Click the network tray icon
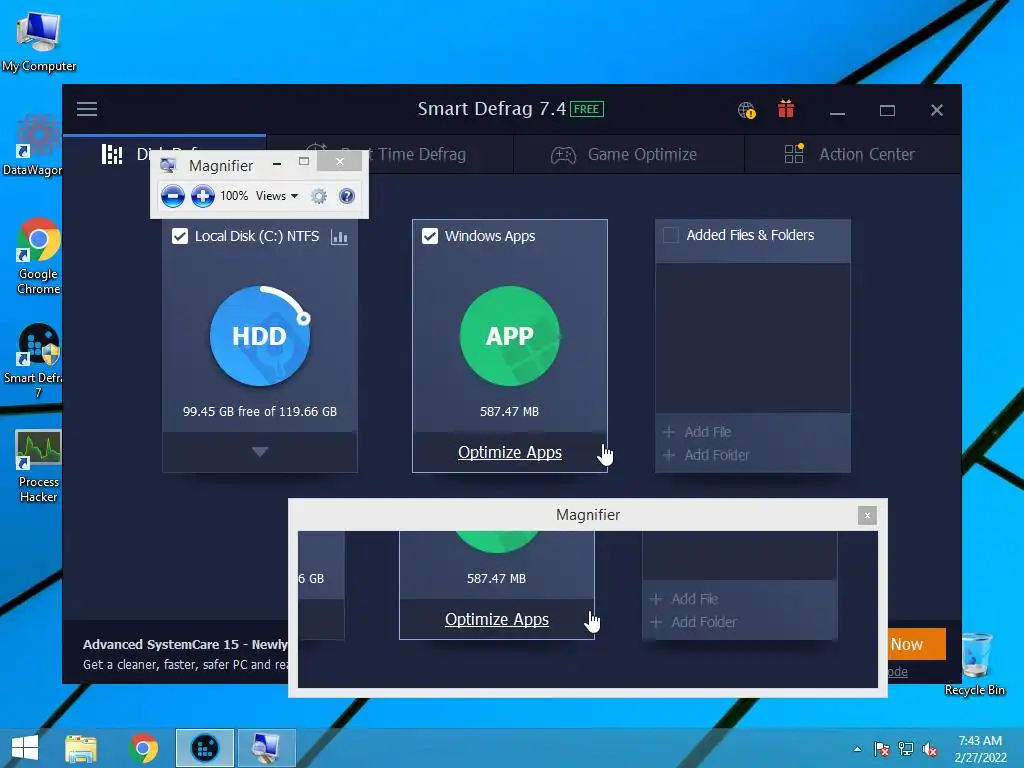This screenshot has width=1024, height=768. coord(906,749)
